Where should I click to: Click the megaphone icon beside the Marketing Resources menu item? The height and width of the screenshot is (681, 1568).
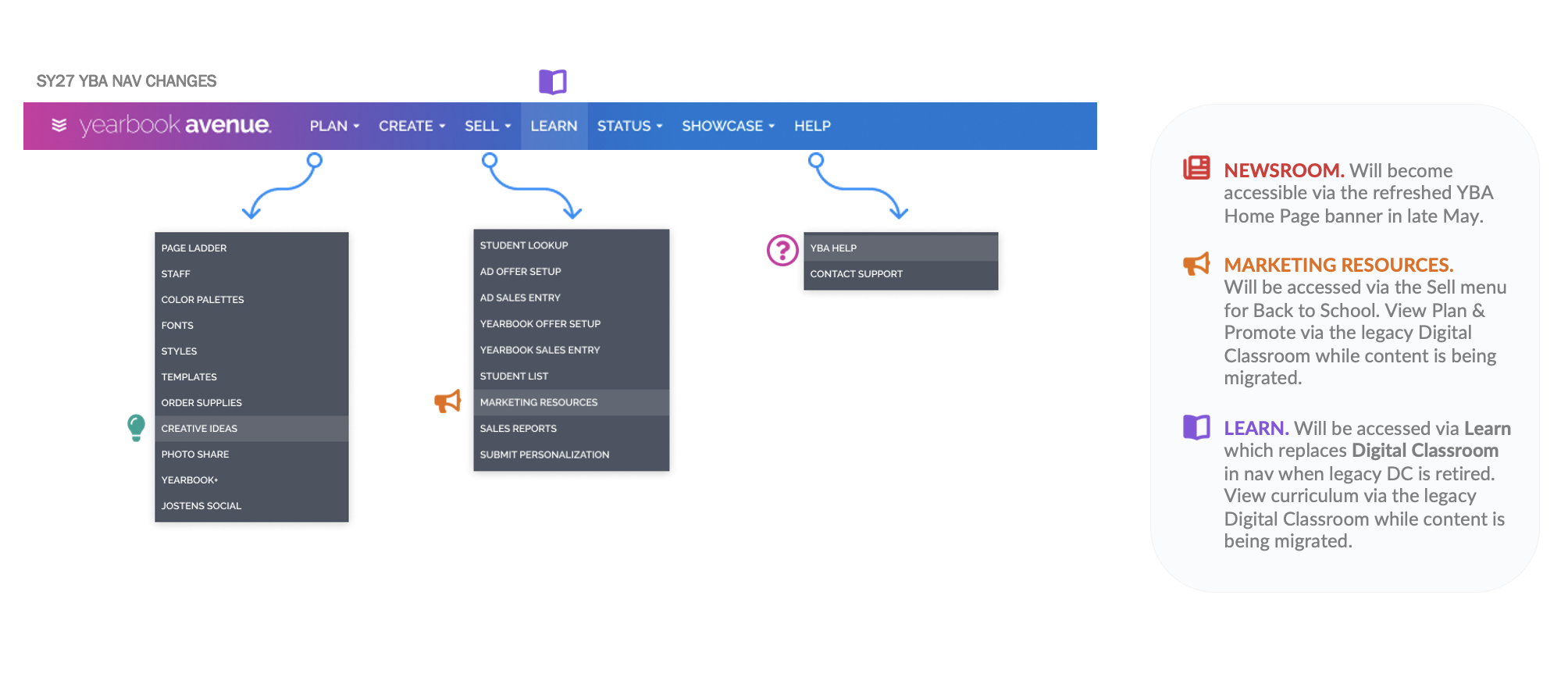click(x=448, y=401)
